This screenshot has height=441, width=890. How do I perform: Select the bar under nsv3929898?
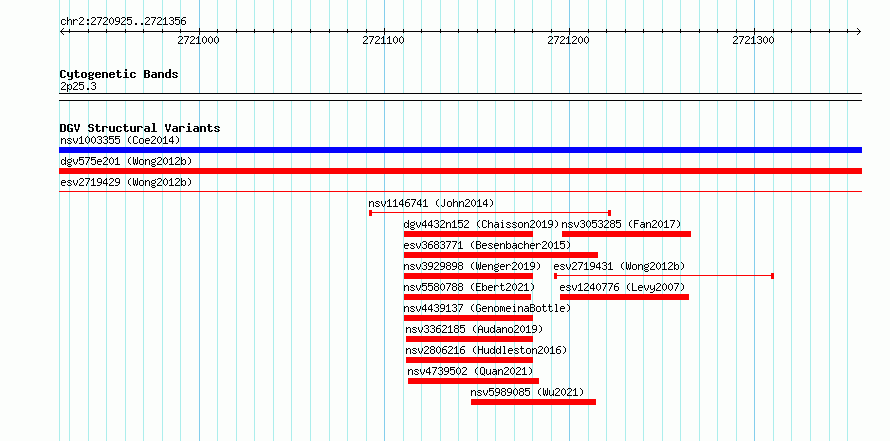[468, 276]
